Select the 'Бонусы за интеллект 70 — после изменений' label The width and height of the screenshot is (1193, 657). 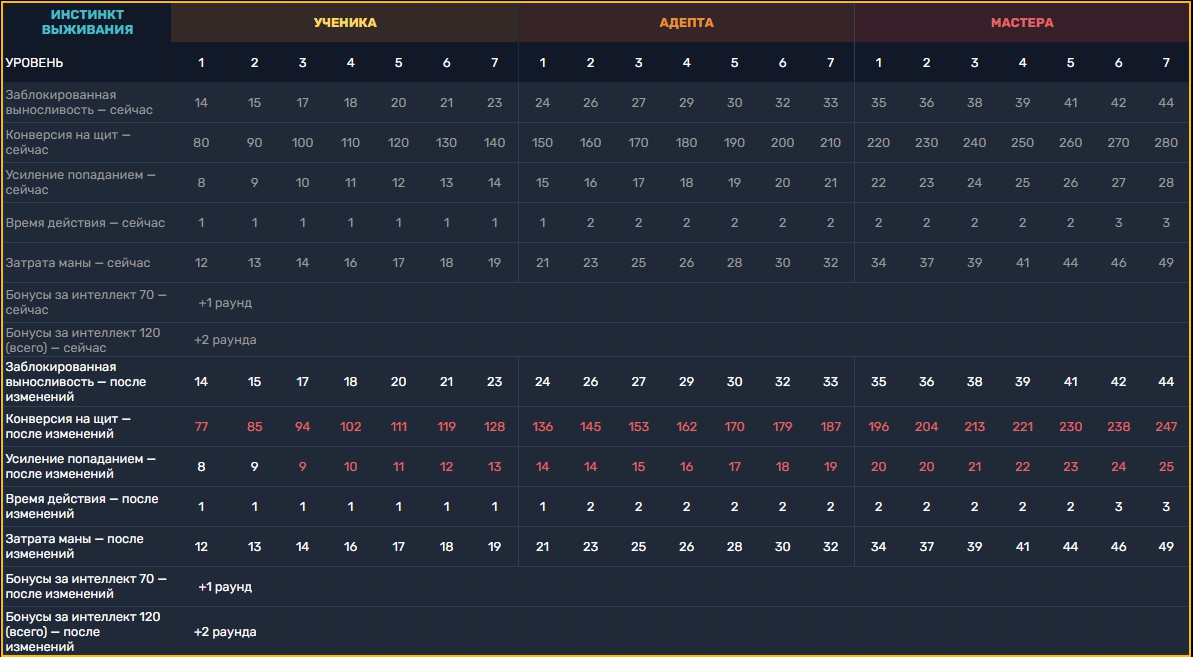[86, 586]
